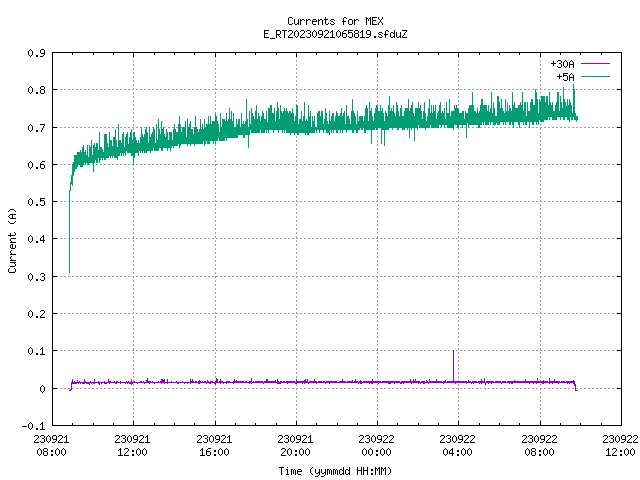The image size is (640, 480).
Task: Click the purple +30A legend line sample
Action: click(595, 64)
